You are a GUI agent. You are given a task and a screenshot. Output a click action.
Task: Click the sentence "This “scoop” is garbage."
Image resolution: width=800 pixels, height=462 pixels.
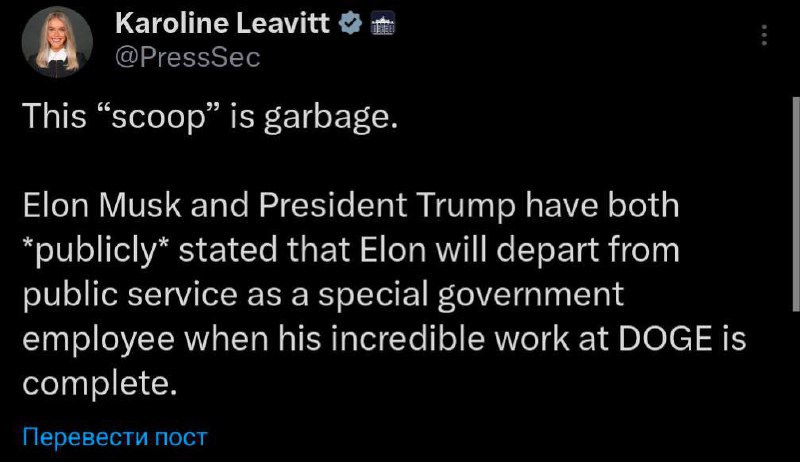point(210,119)
